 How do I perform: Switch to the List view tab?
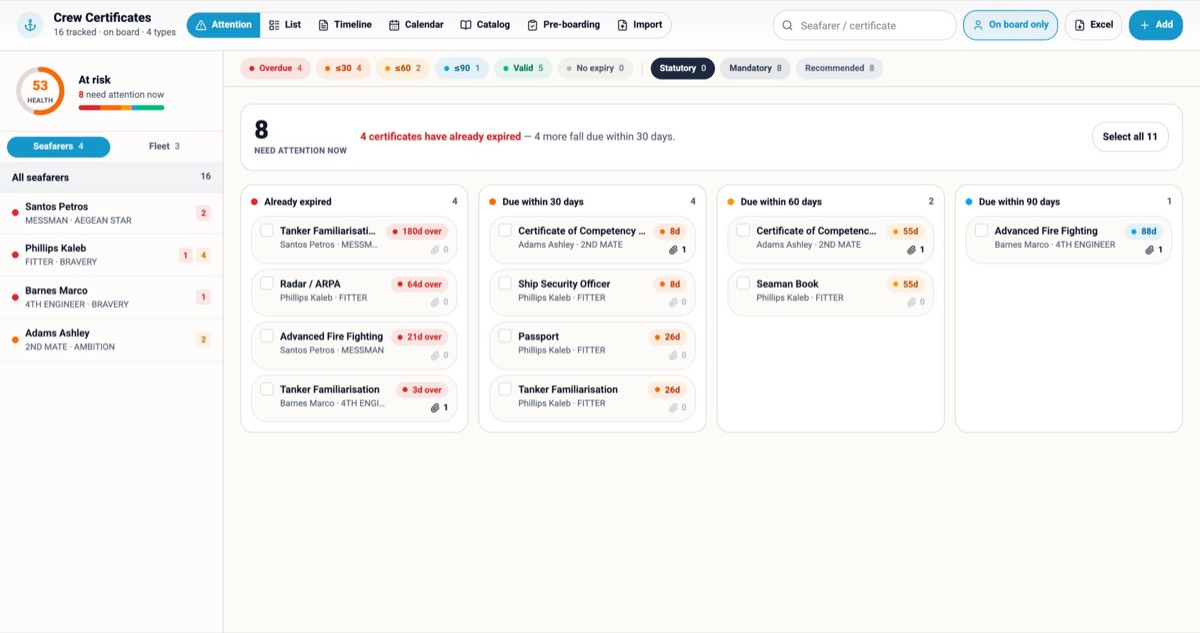point(285,25)
